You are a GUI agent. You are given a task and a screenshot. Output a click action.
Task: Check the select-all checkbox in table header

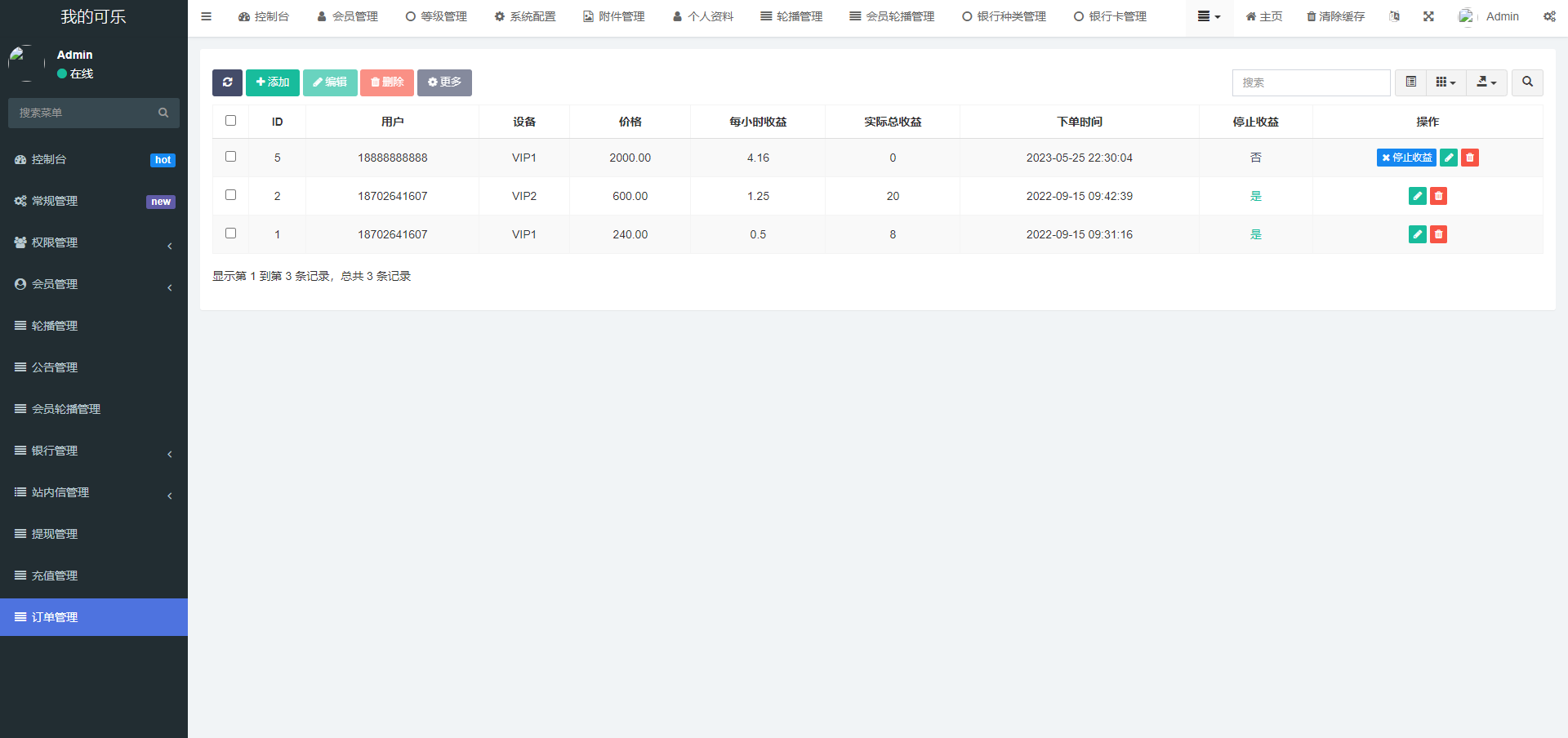(x=230, y=121)
